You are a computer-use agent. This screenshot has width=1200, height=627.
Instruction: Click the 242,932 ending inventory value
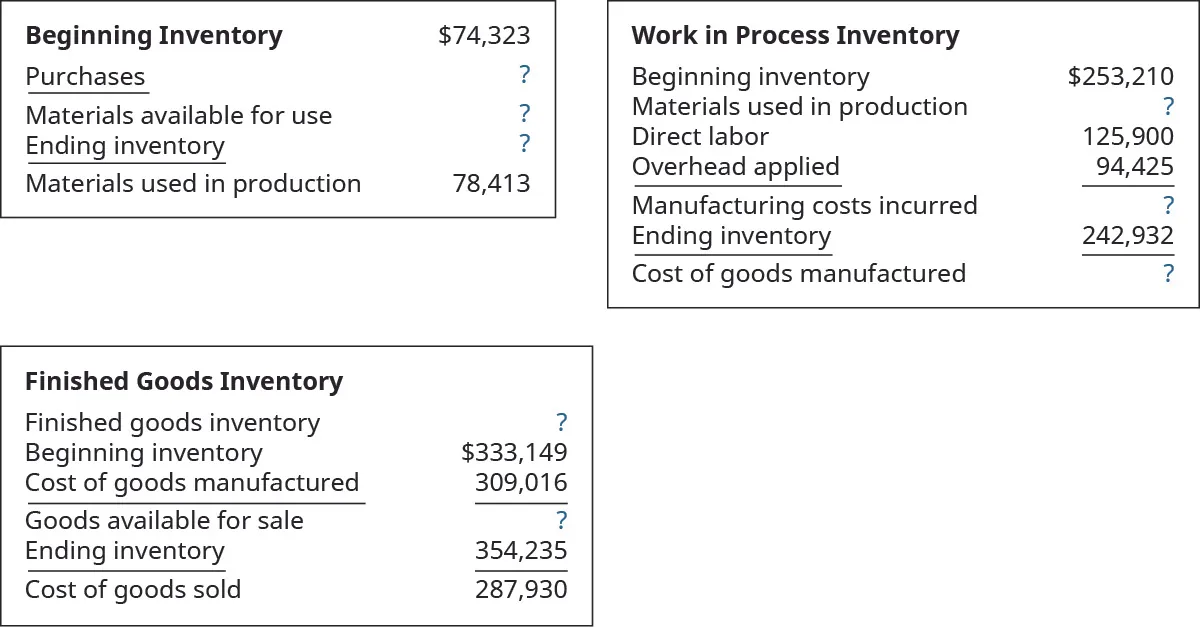(x=1128, y=236)
